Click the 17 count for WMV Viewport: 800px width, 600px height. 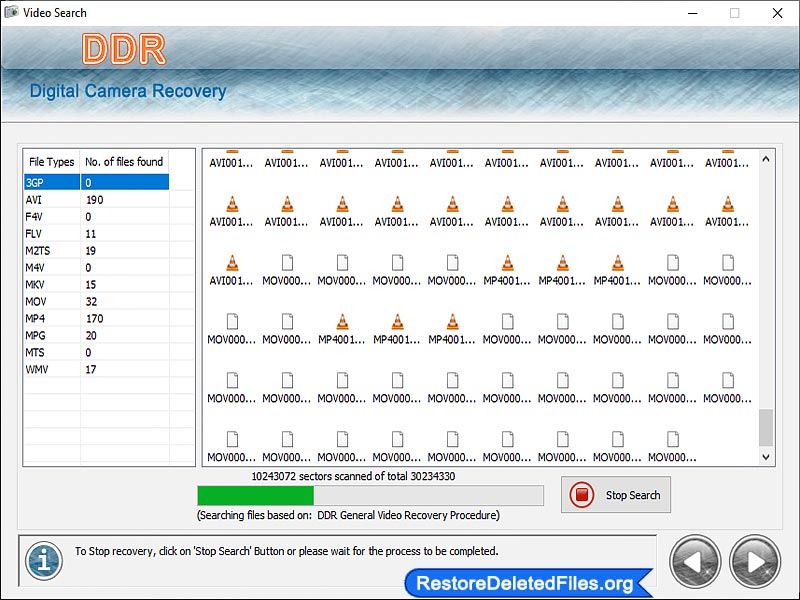pos(91,369)
